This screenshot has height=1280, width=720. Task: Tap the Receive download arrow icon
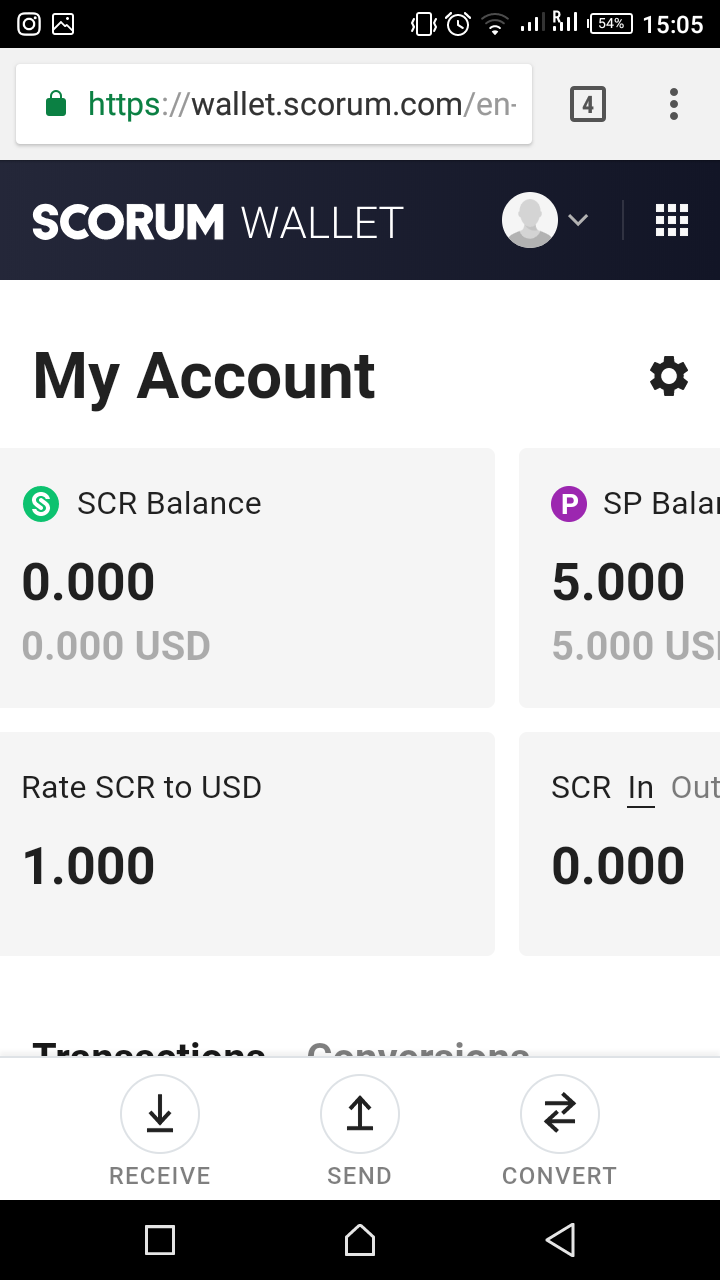160,1113
